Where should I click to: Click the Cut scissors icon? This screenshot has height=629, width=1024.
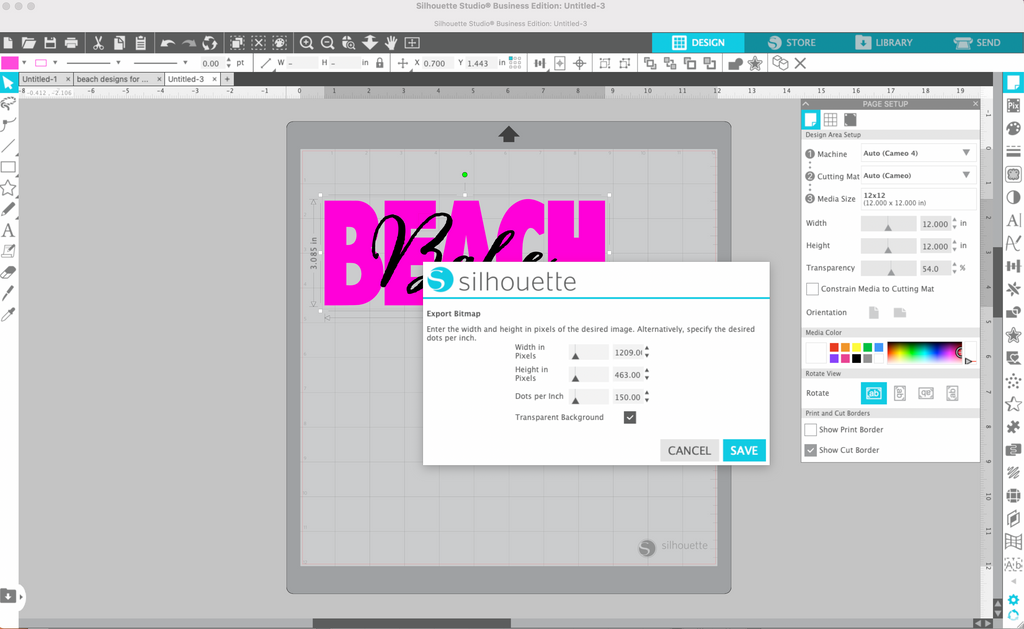pos(98,43)
